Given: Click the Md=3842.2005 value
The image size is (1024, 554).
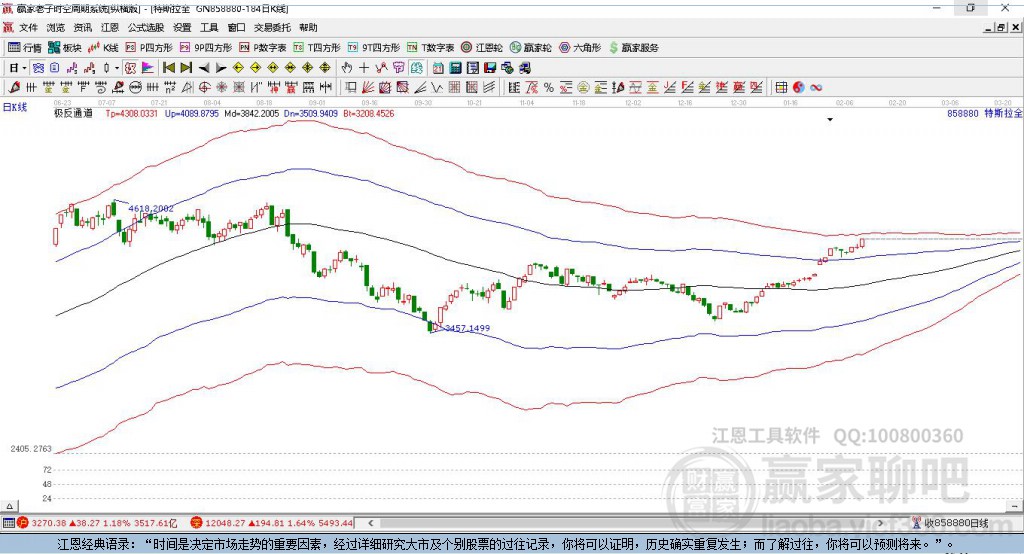Looking at the screenshot, I should pos(251,113).
